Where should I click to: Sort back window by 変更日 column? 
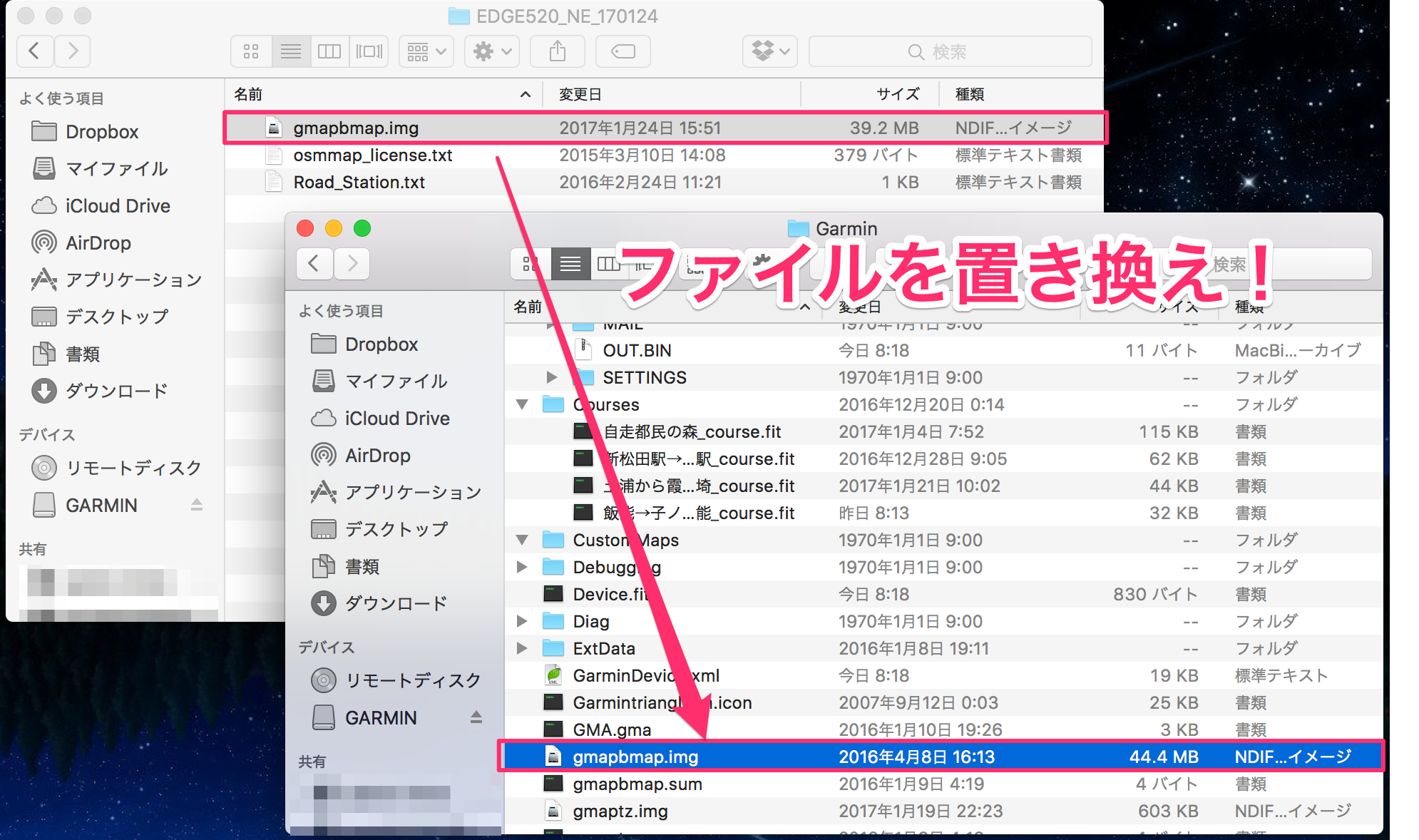[580, 94]
